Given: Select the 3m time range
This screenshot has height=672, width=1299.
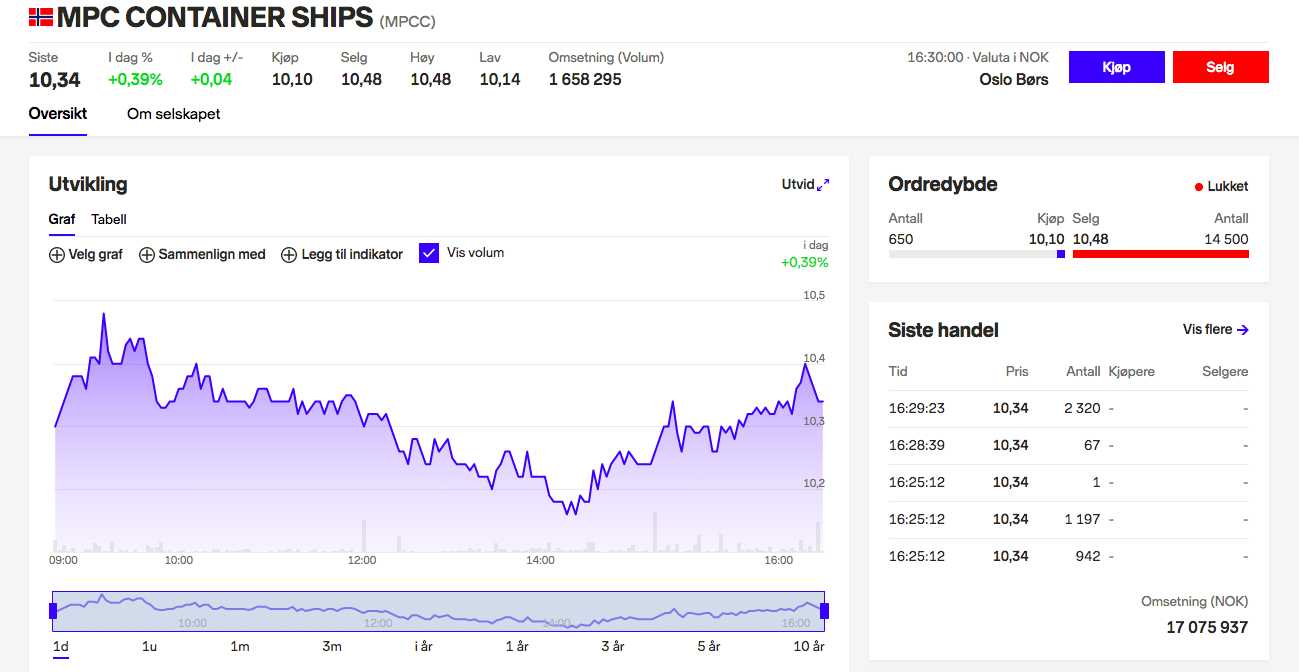Looking at the screenshot, I should tap(332, 647).
